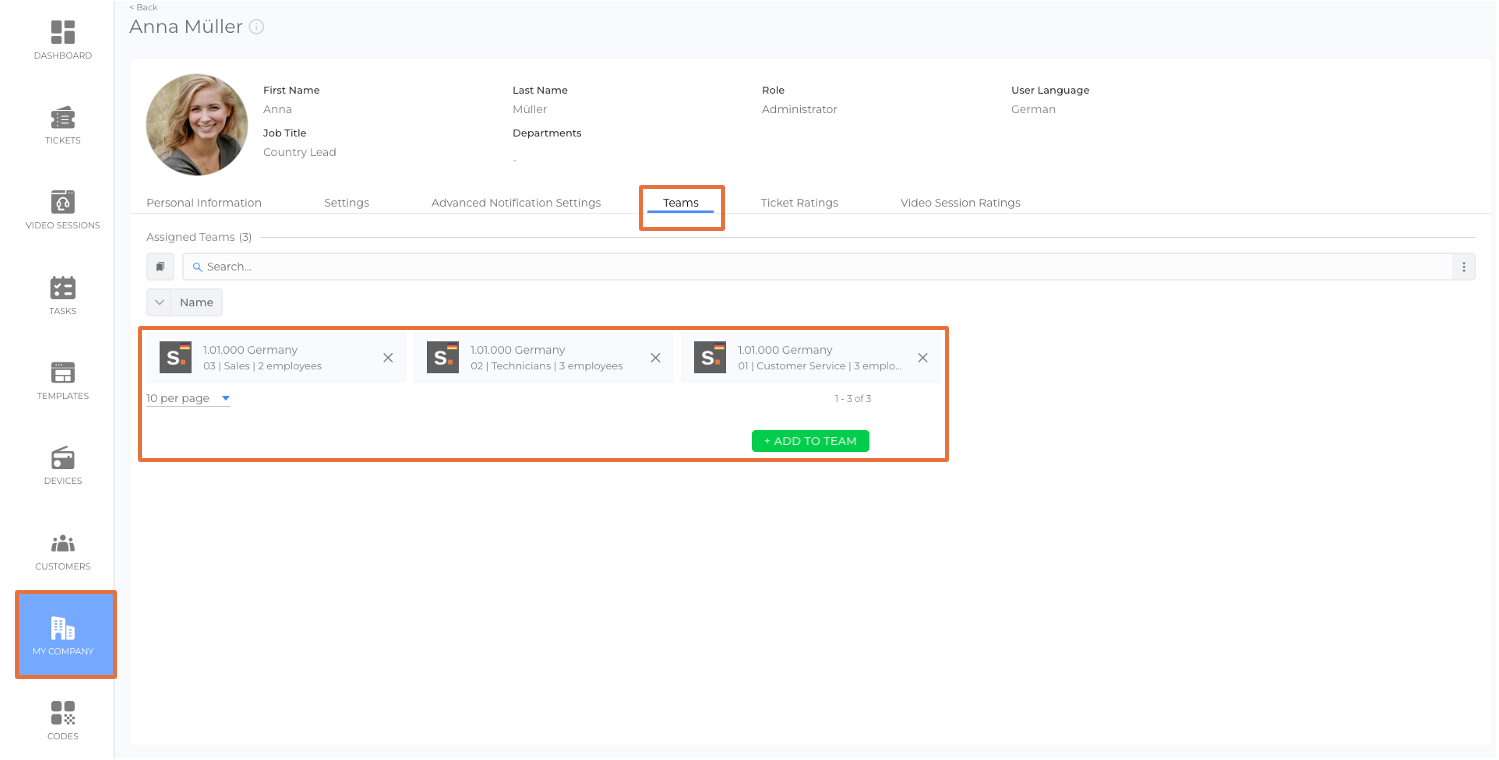1499x760 pixels.
Task: Toggle sort direction chevron beside Name
Action: (159, 302)
